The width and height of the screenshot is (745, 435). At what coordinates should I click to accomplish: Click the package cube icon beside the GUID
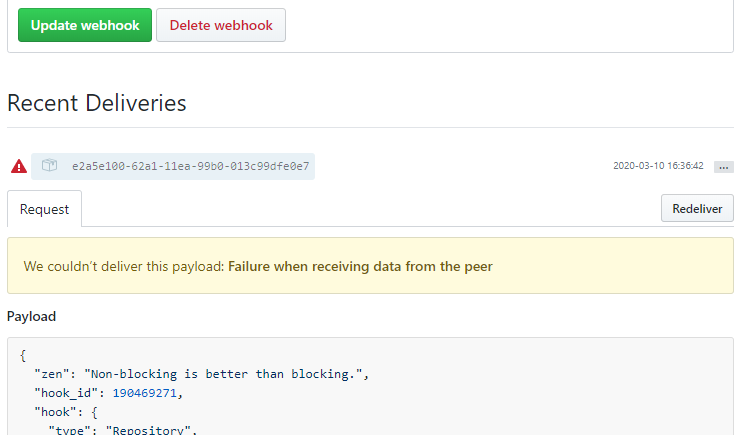pos(49,165)
